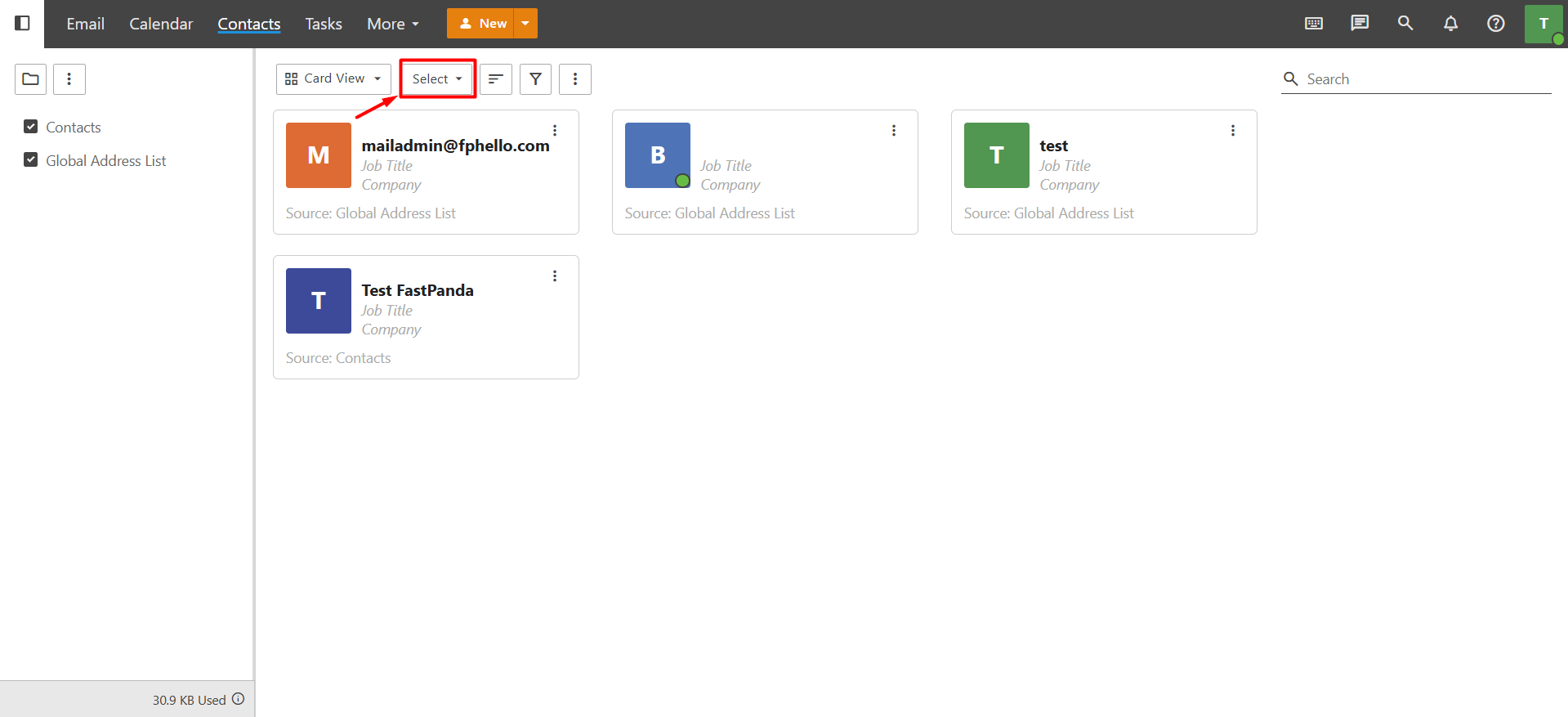This screenshot has width=1568, height=717.
Task: Click the Test FastPanda T avatar
Action: click(x=319, y=301)
